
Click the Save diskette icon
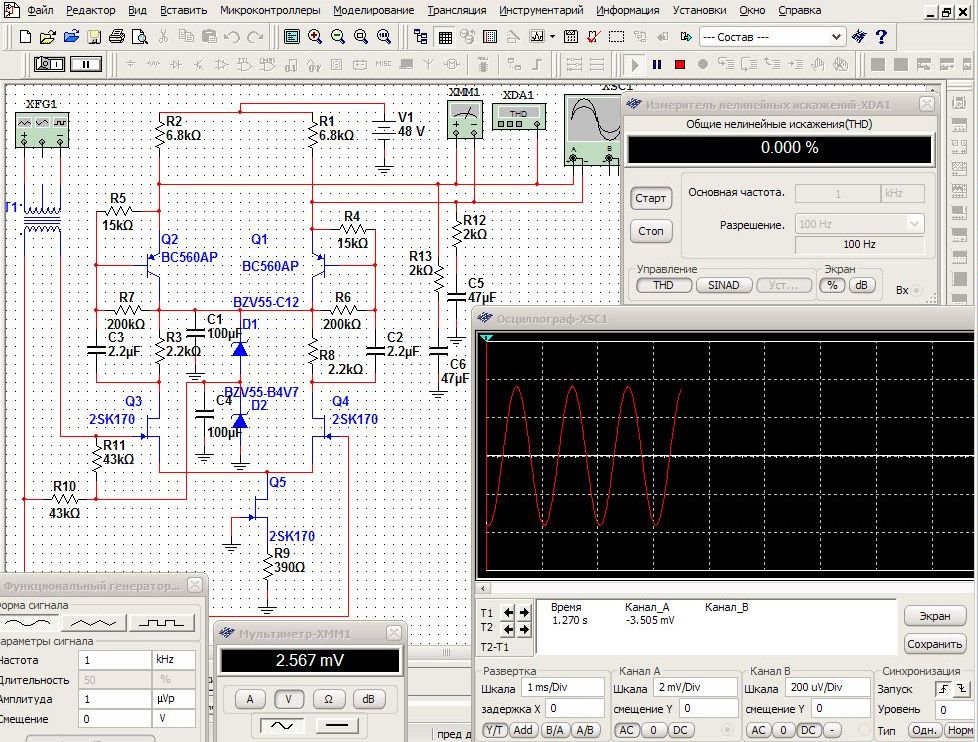tap(93, 37)
